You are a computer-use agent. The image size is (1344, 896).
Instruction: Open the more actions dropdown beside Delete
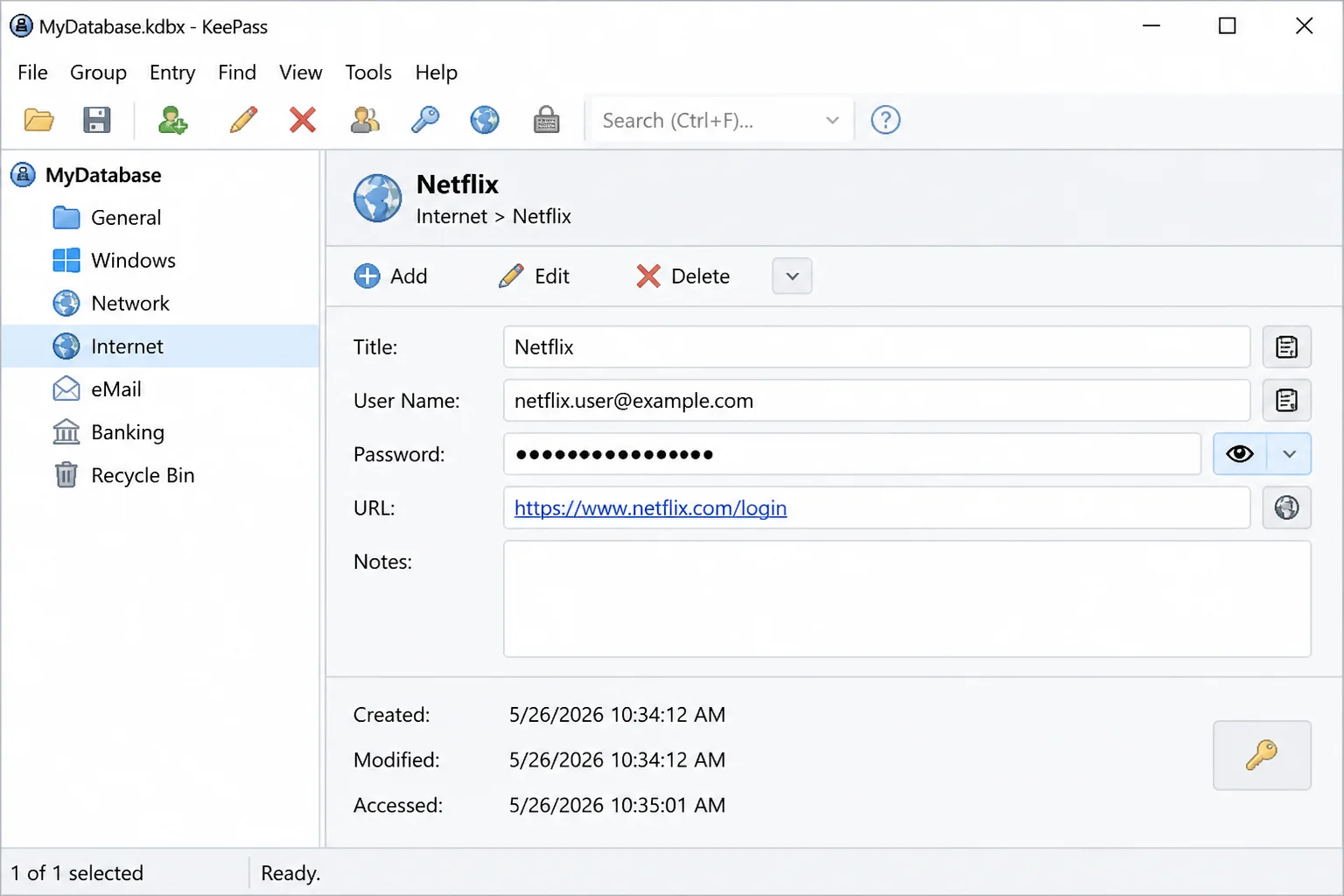pos(792,276)
